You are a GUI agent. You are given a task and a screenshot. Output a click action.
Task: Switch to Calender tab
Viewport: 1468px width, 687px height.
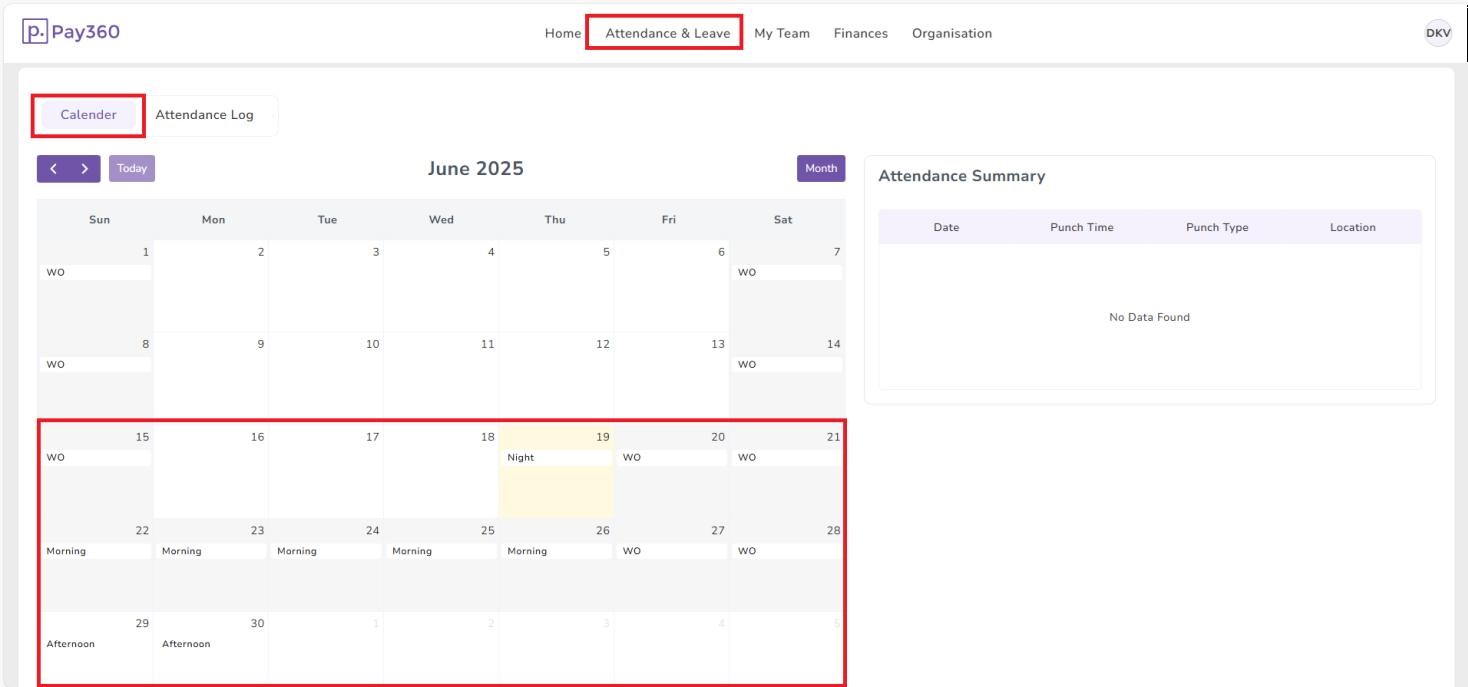(88, 115)
